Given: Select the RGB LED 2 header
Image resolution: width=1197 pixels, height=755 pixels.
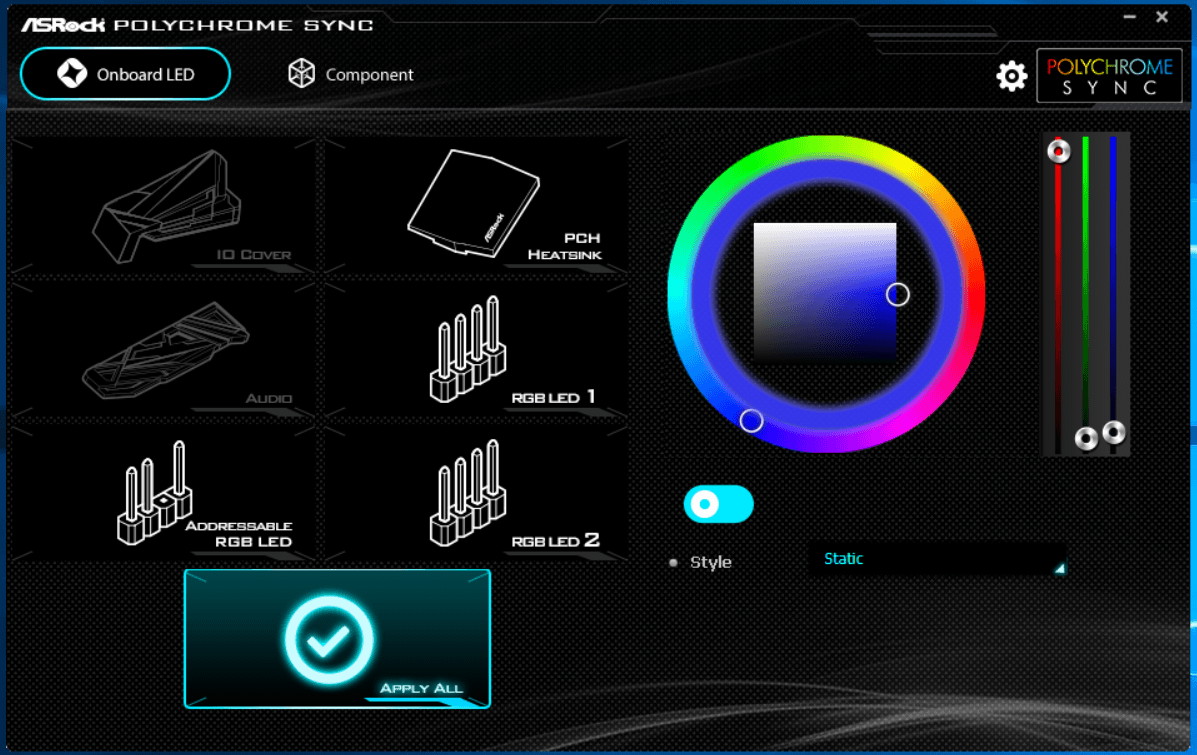Looking at the screenshot, I should (475, 493).
